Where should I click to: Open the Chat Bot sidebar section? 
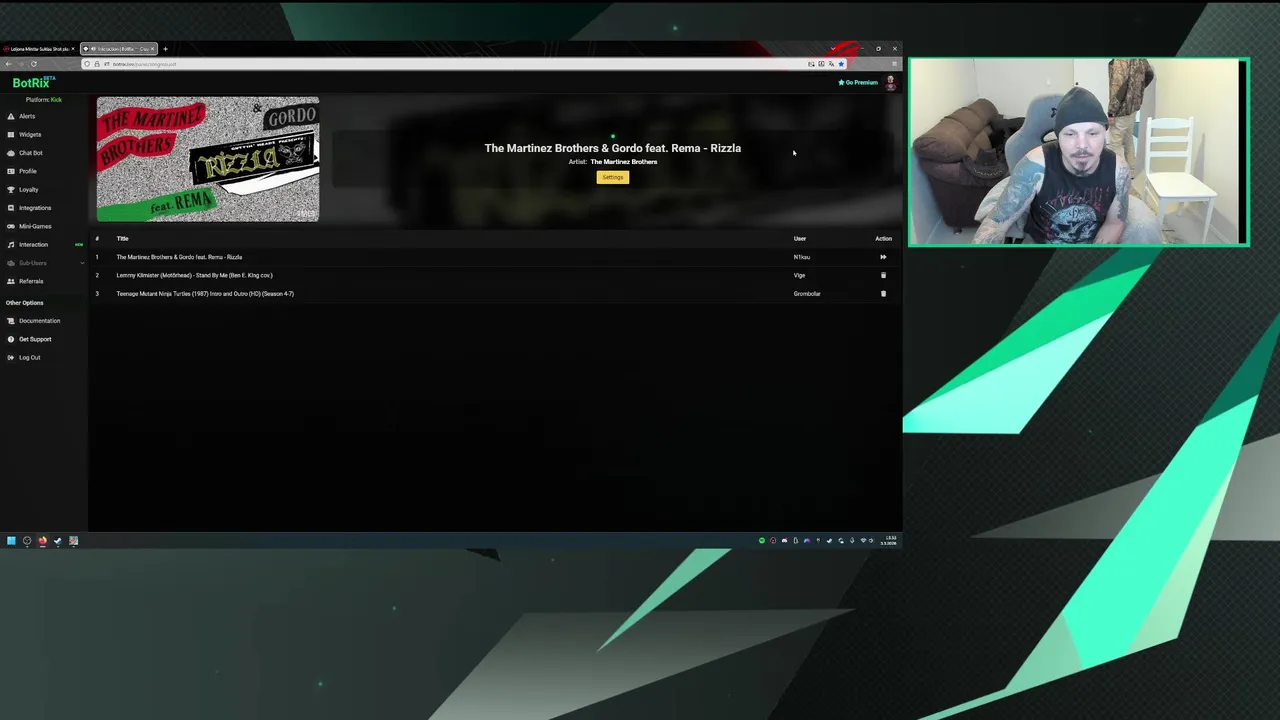pos(31,153)
